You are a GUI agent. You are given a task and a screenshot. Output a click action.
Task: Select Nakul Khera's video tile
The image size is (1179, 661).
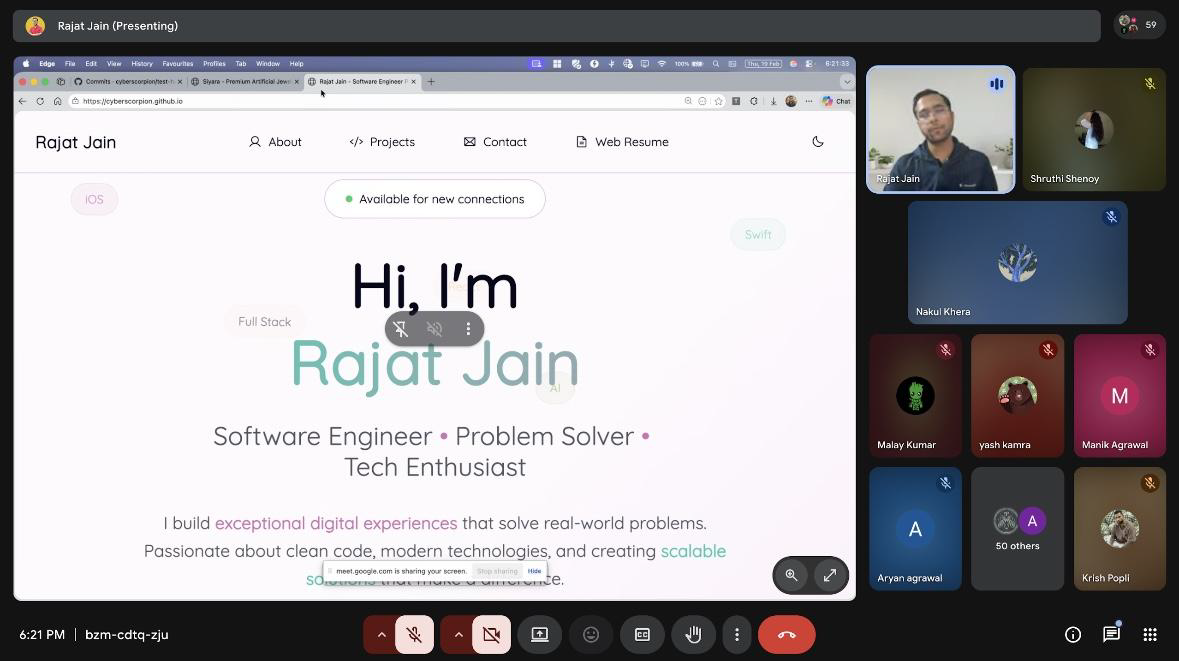1017,263
